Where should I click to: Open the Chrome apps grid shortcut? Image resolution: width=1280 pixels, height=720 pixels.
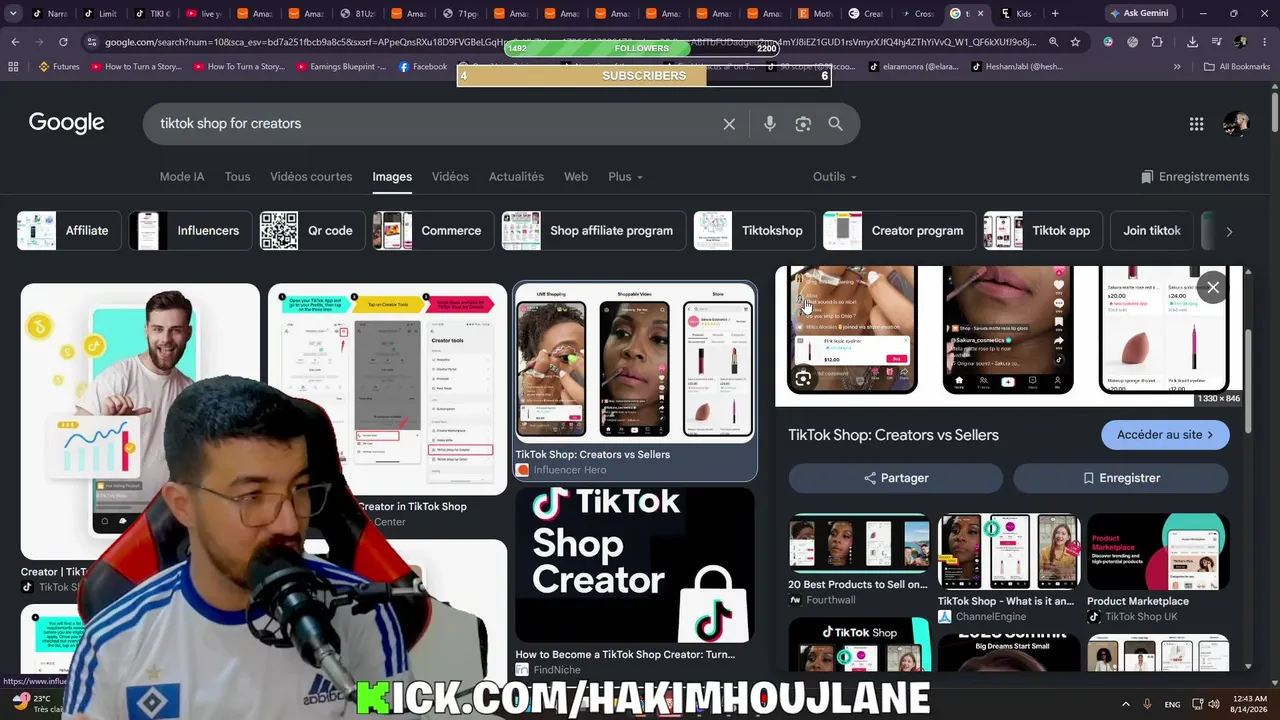pyautogui.click(x=13, y=67)
